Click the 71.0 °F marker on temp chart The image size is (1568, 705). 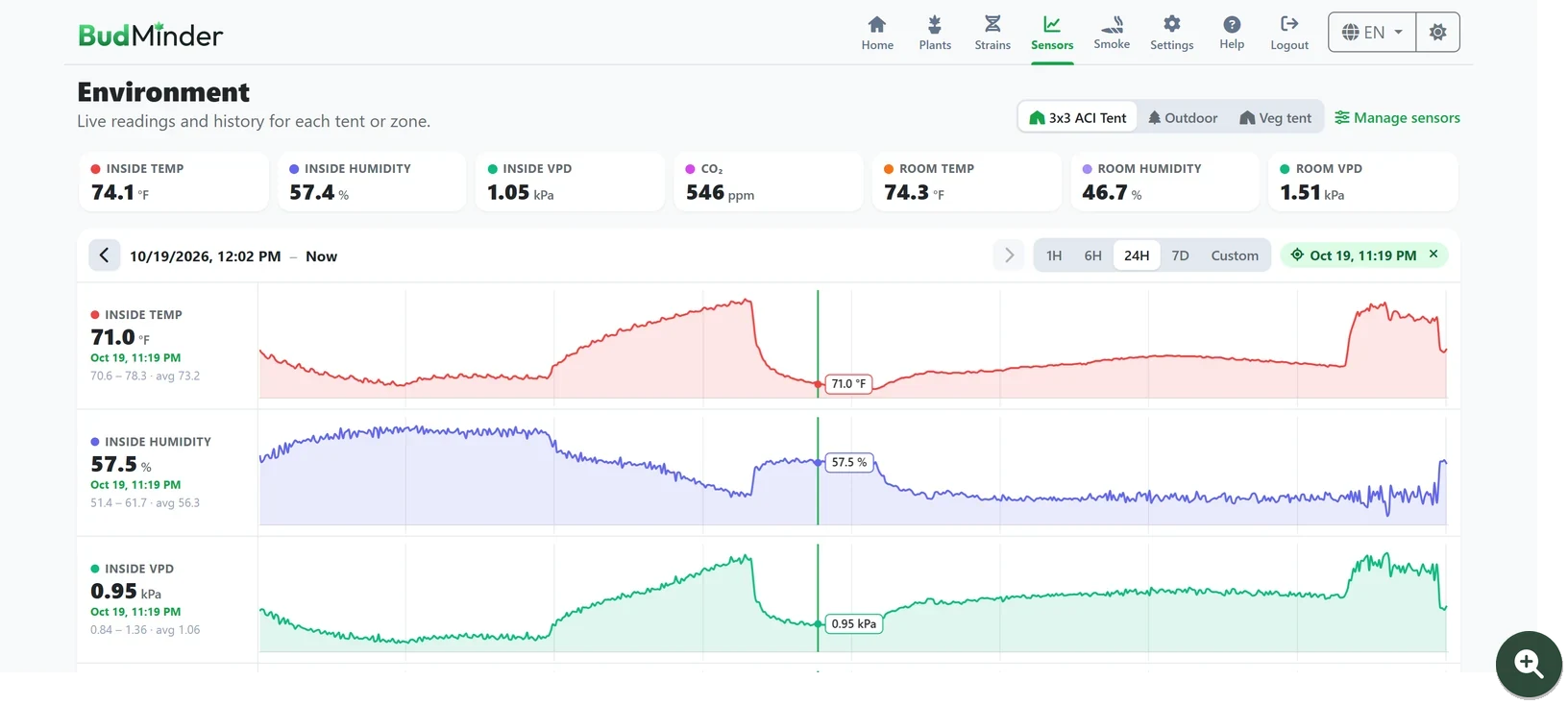point(847,383)
